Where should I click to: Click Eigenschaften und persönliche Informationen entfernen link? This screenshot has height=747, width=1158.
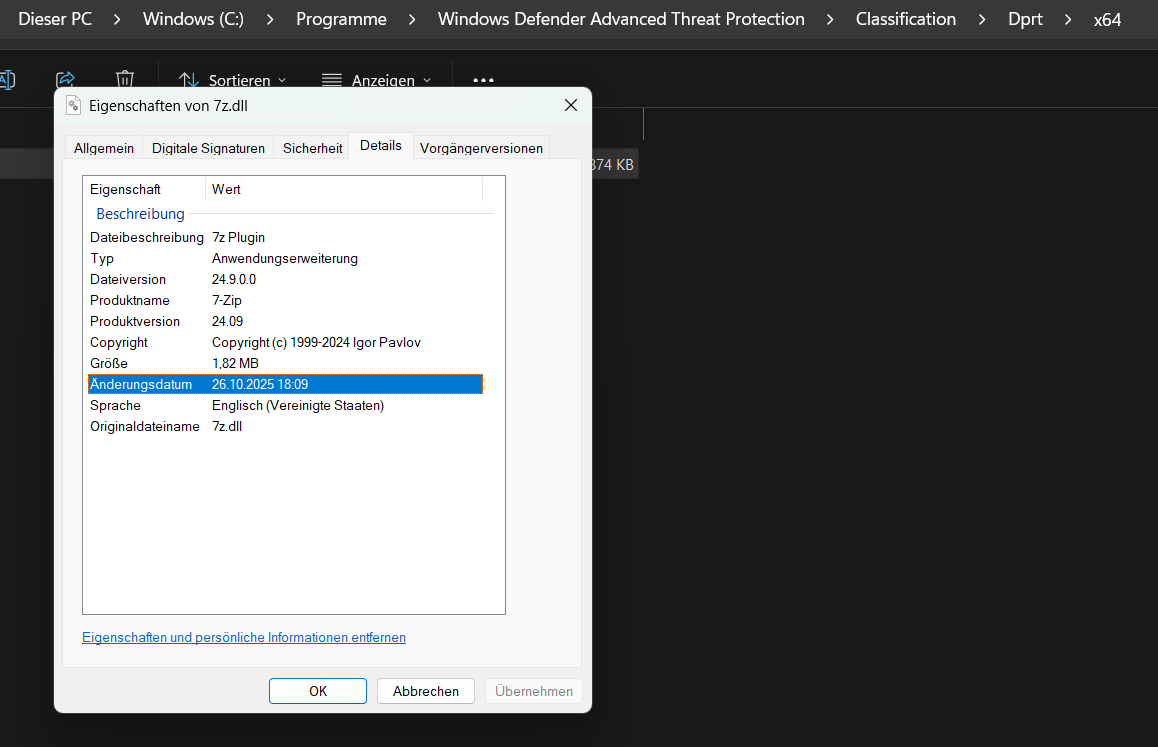coord(244,637)
